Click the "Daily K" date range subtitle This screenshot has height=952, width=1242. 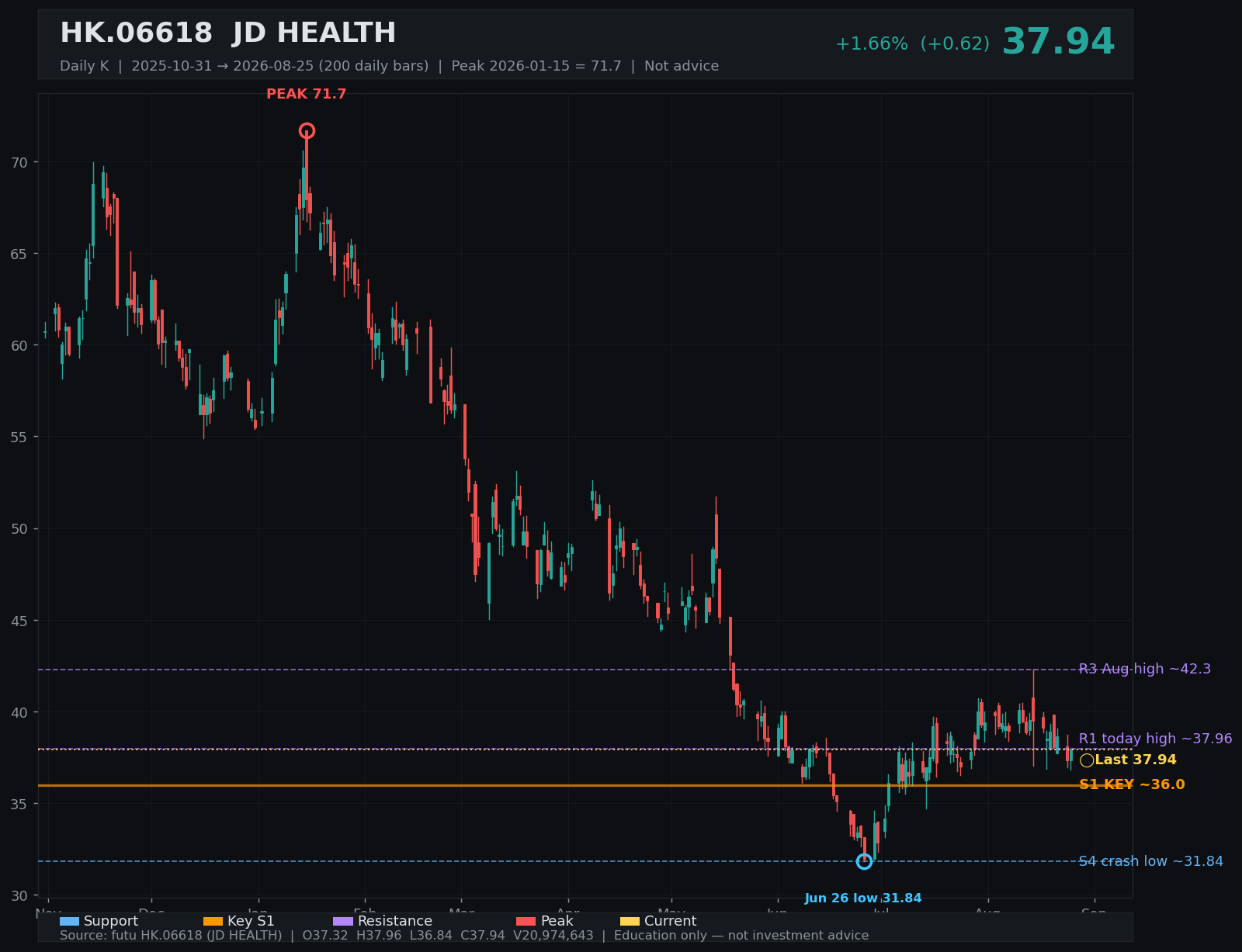click(x=389, y=66)
